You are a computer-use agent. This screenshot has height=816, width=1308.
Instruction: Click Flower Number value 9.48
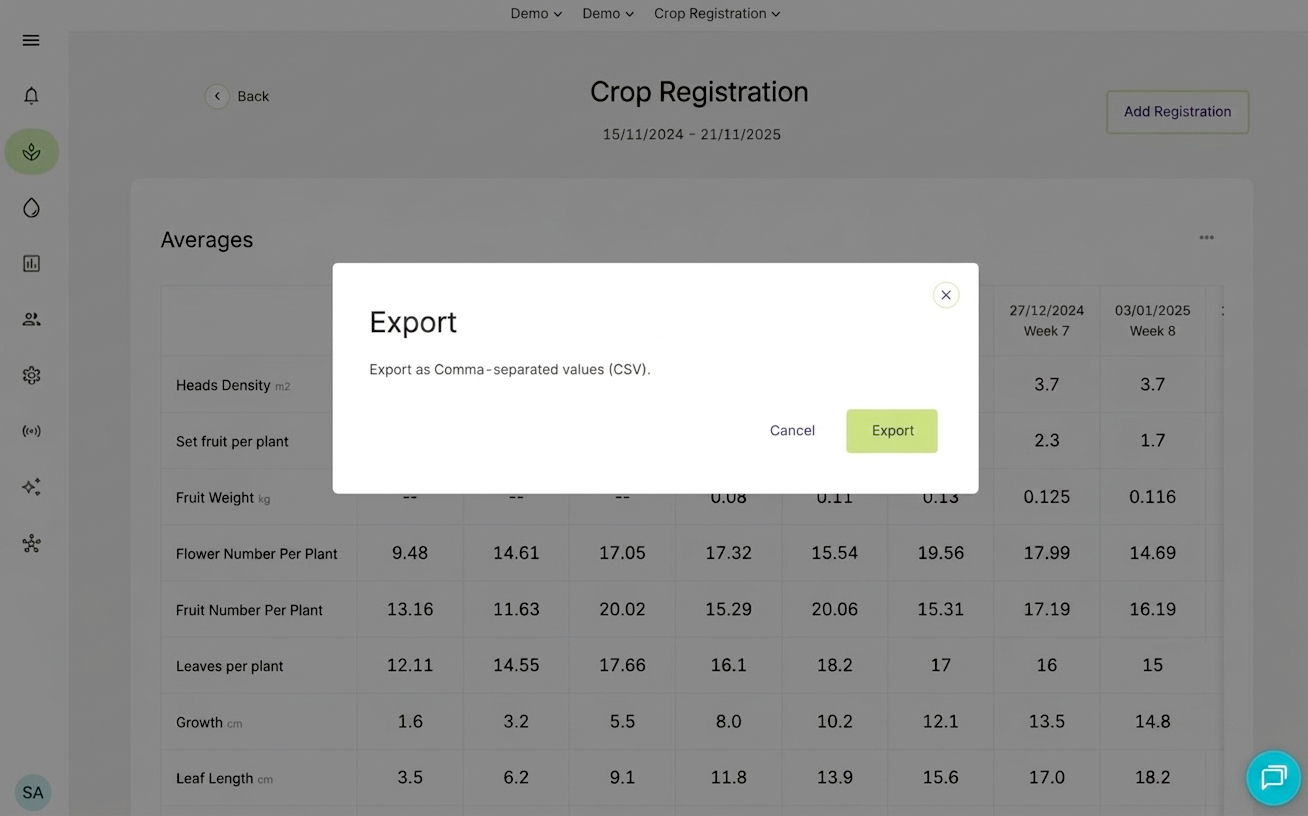pos(410,553)
